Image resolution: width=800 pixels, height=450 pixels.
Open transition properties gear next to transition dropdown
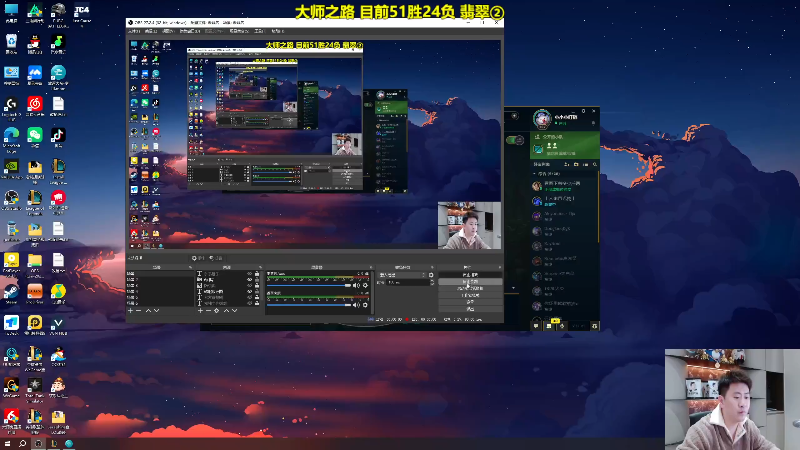point(431,275)
